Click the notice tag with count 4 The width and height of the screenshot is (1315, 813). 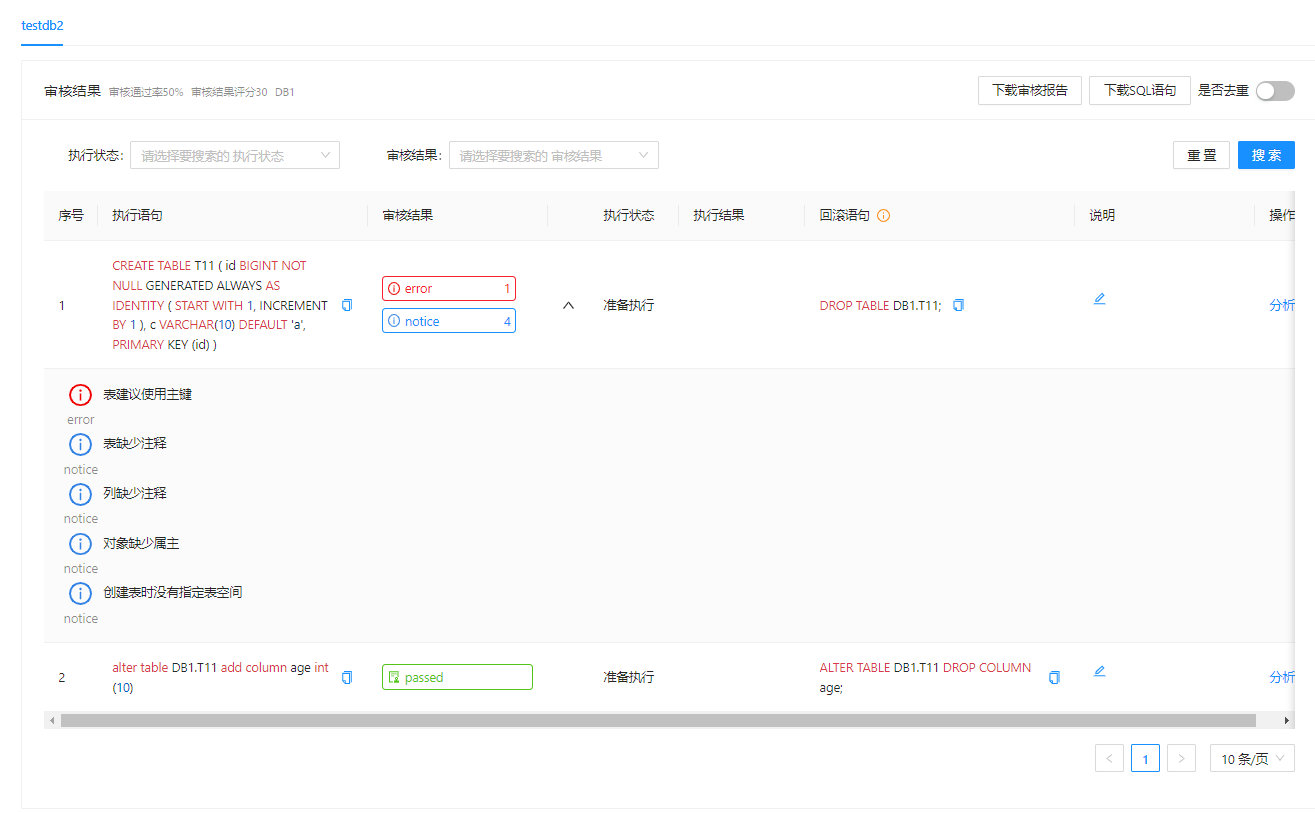pos(449,321)
